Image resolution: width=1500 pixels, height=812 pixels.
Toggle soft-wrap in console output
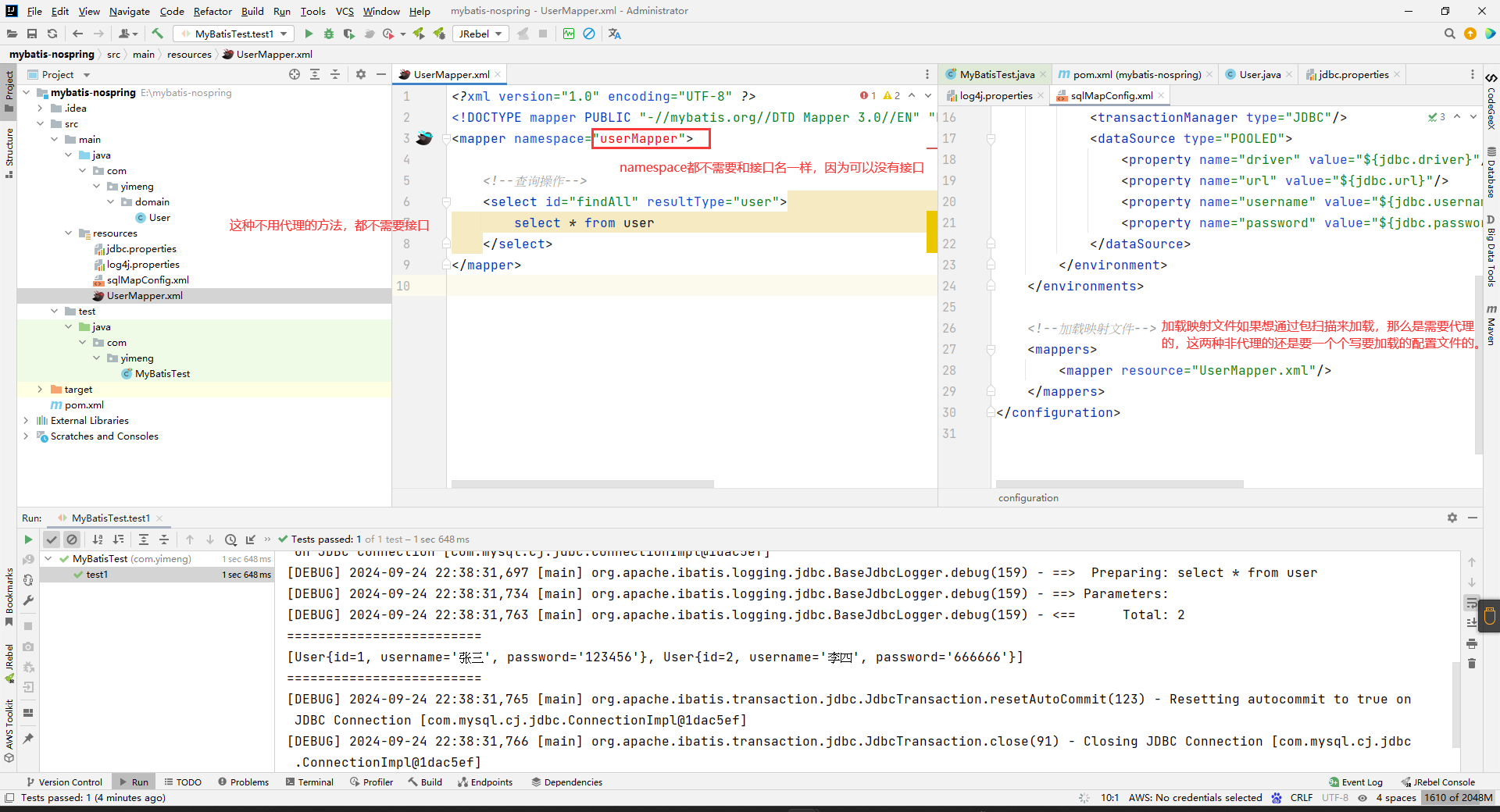[1472, 603]
